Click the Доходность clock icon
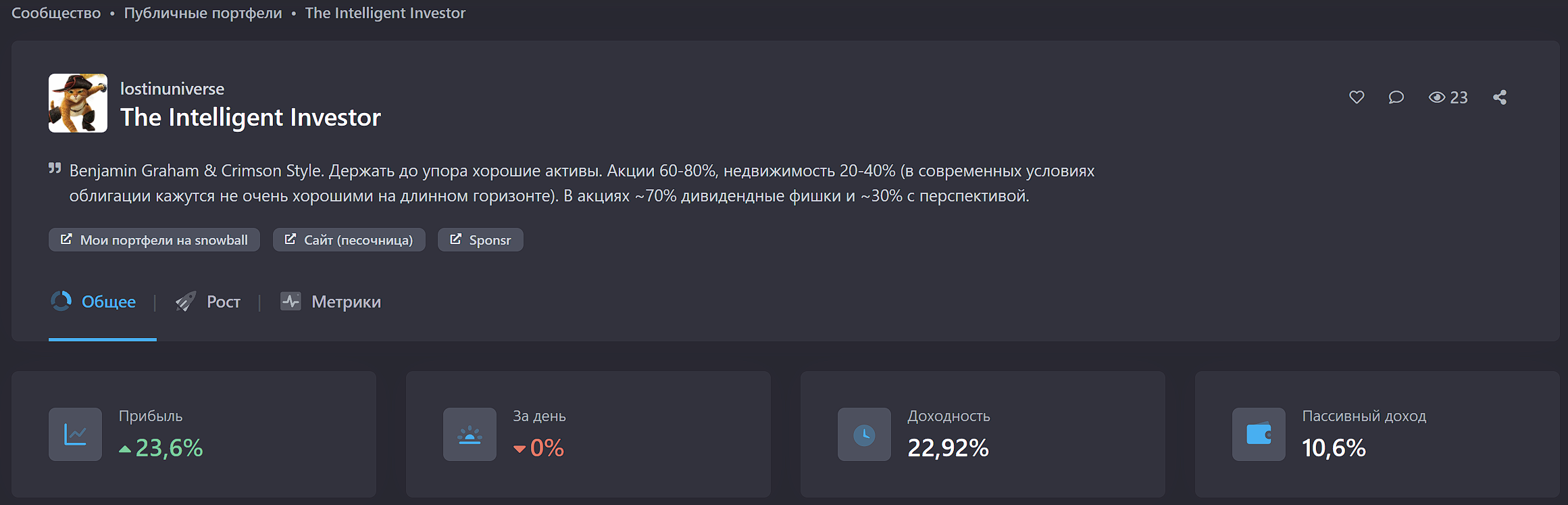1568x505 pixels. (x=864, y=434)
